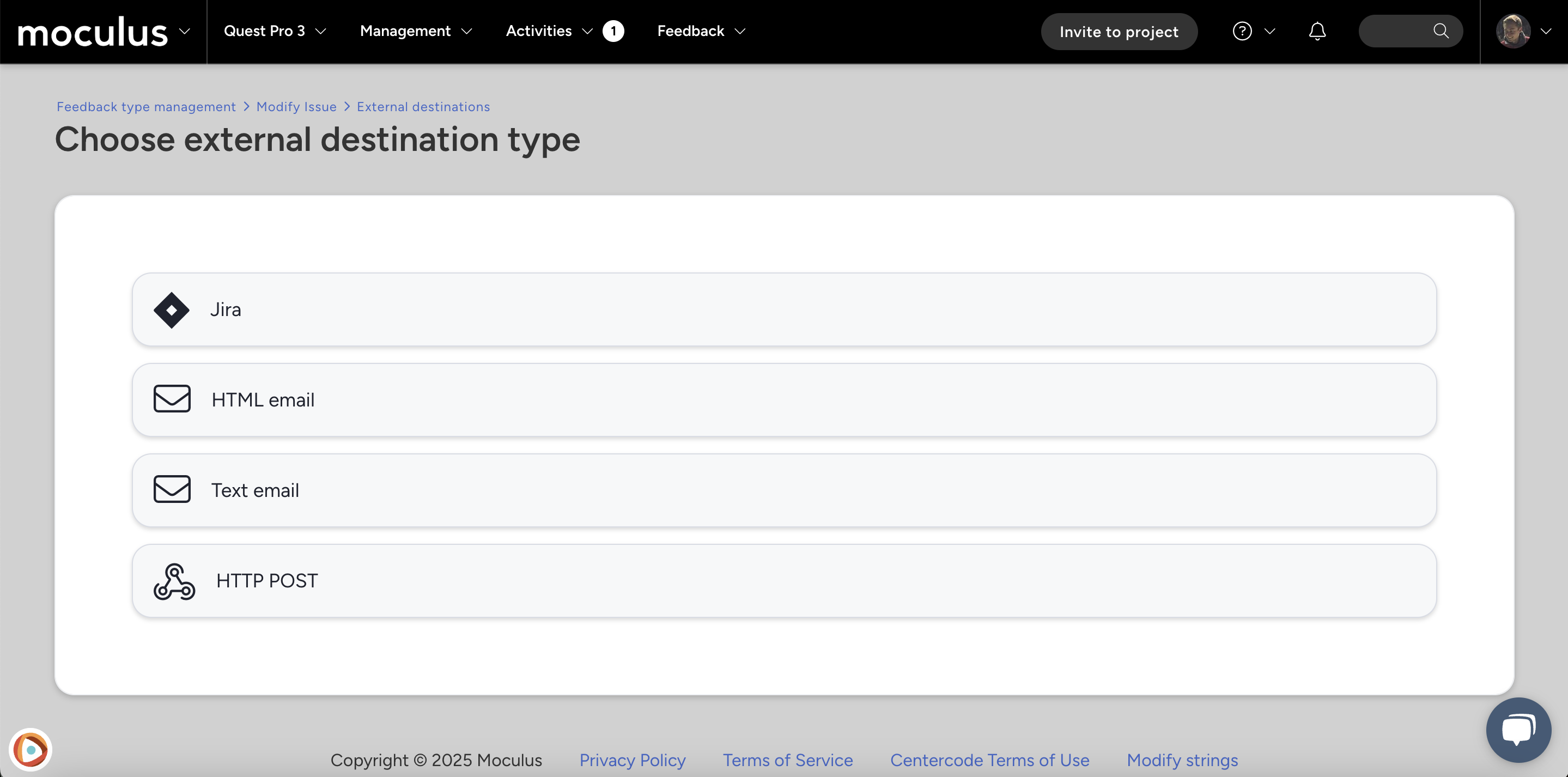The image size is (1568, 777).
Task: Go to Modify Issue breadcrumb
Action: point(296,107)
